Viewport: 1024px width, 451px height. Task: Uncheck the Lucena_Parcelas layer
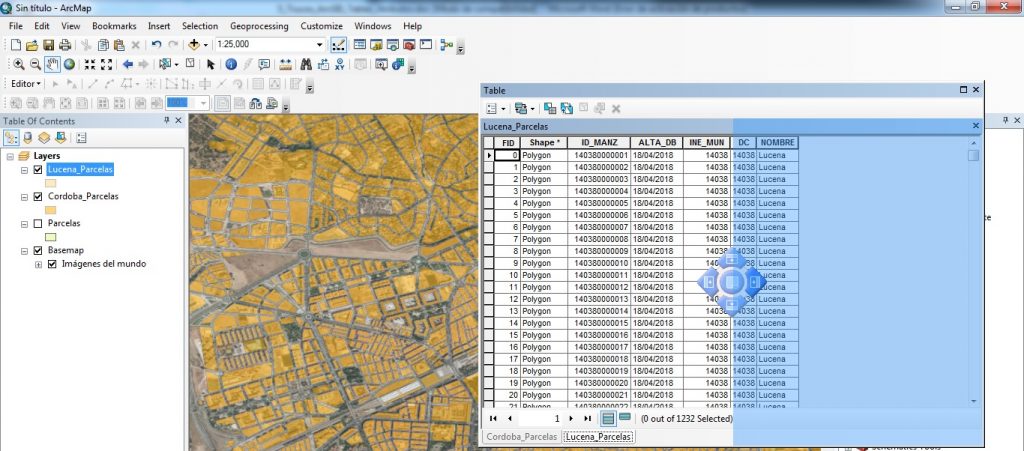click(x=38, y=170)
